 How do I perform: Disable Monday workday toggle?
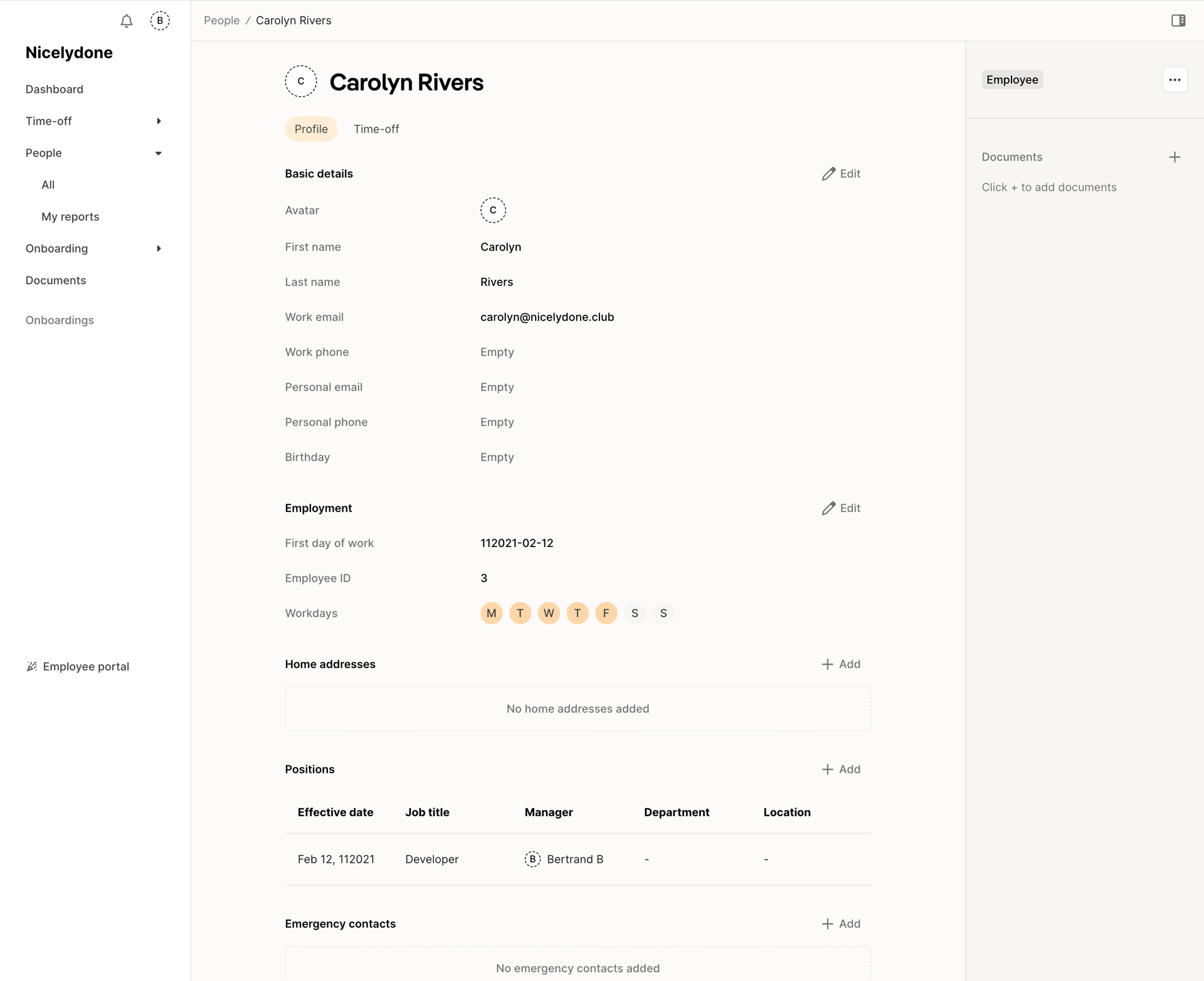click(x=491, y=613)
